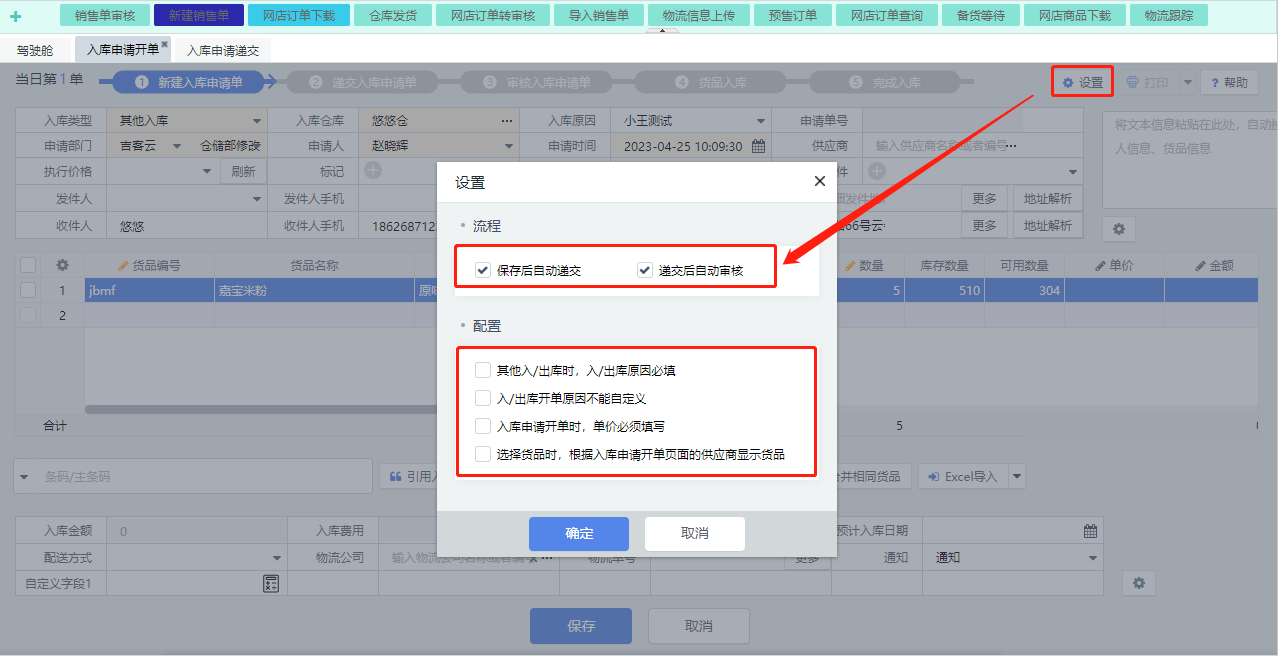Click 更多 in the 收件人 row
This screenshot has width=1278, height=656.
click(x=984, y=226)
